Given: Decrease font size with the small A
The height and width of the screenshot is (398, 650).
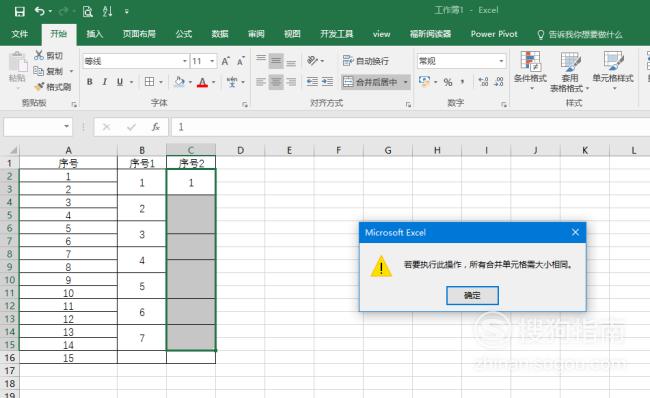Looking at the screenshot, I should point(240,61).
